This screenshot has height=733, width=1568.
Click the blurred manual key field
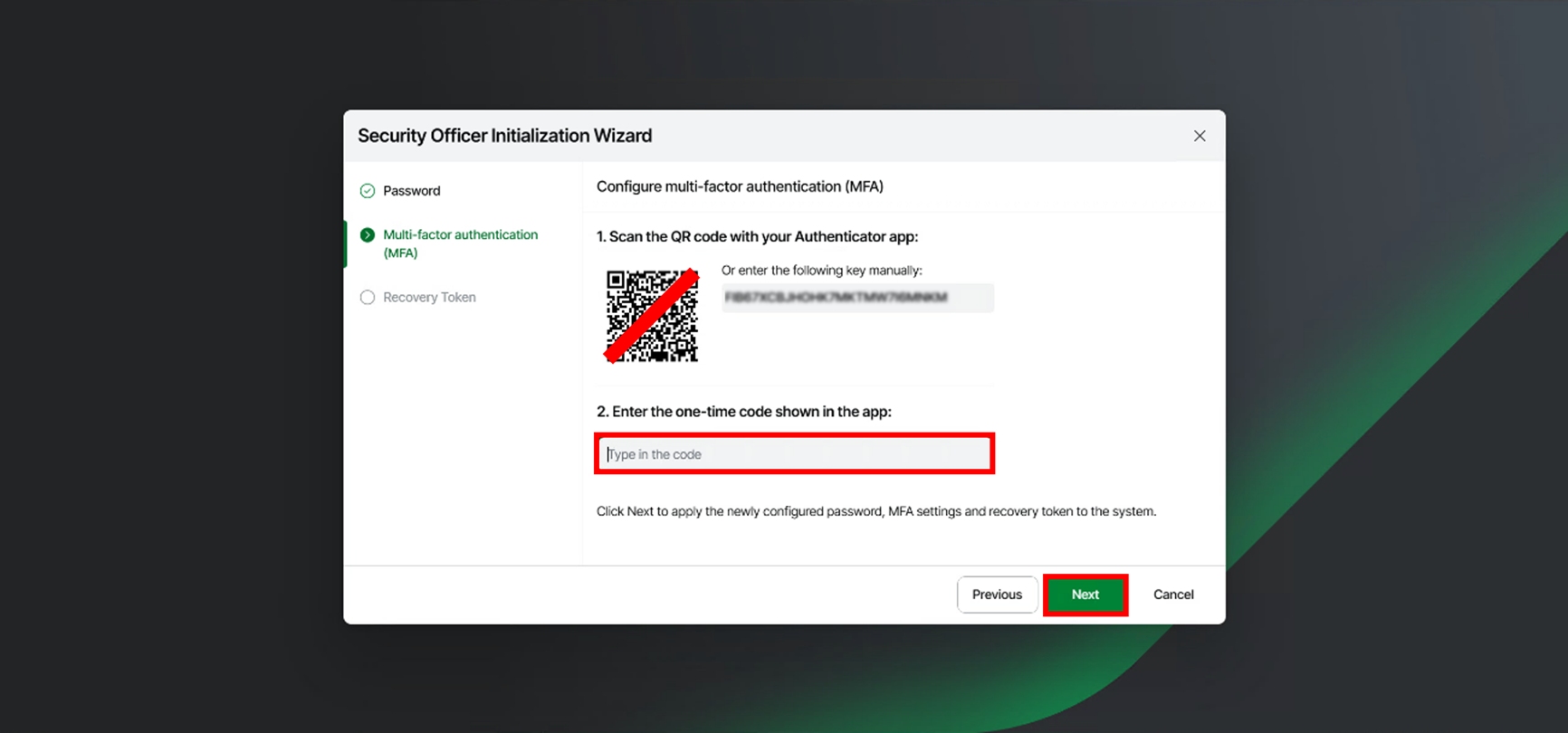856,298
